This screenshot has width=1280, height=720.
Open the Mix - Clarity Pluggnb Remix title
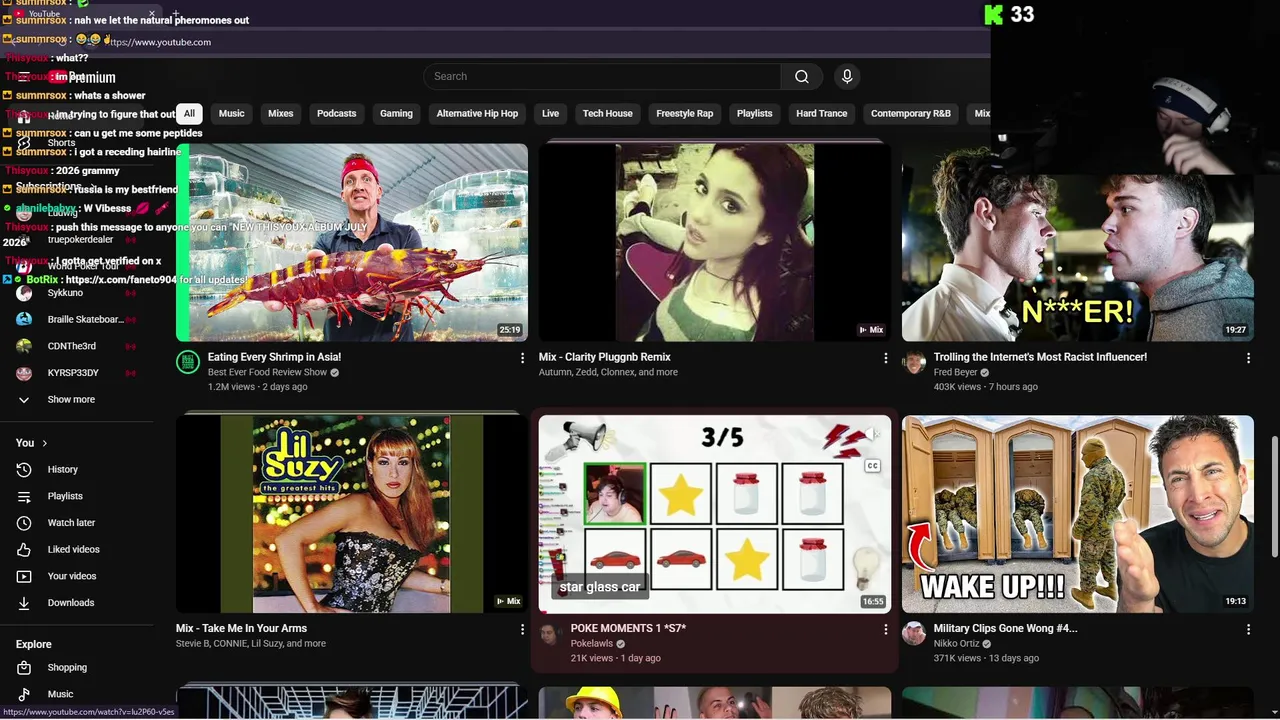[x=604, y=357]
